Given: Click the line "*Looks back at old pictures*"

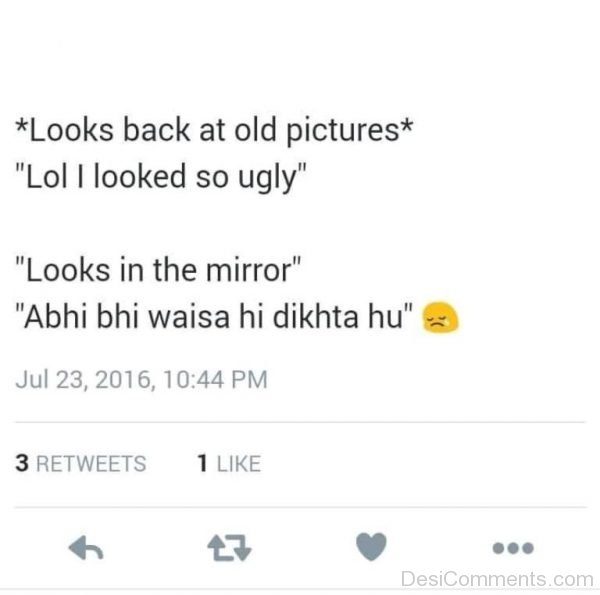Looking at the screenshot, I should tap(214, 130).
